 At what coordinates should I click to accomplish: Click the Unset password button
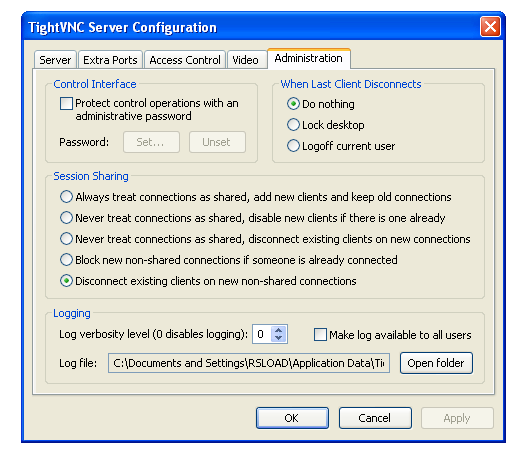point(217,142)
